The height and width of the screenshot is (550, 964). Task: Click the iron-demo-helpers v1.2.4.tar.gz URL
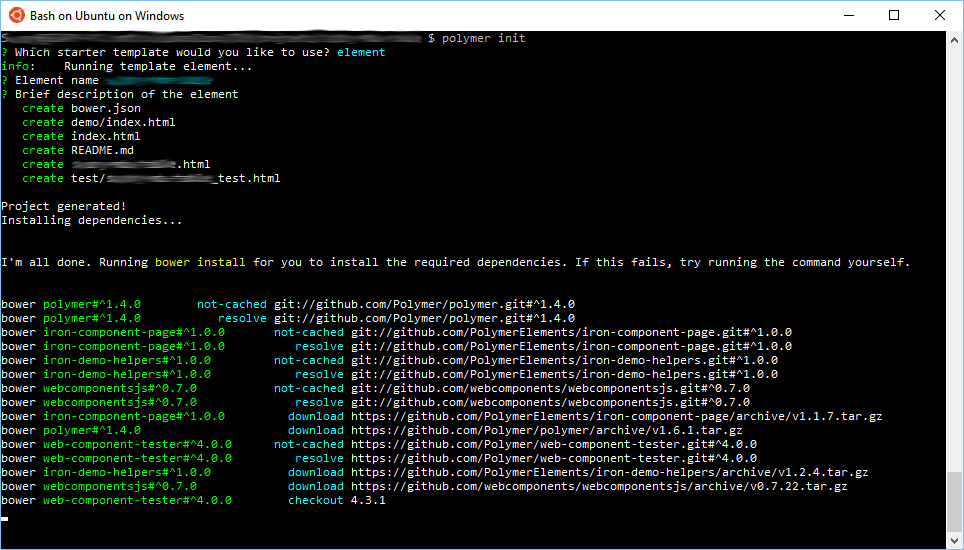coord(609,472)
